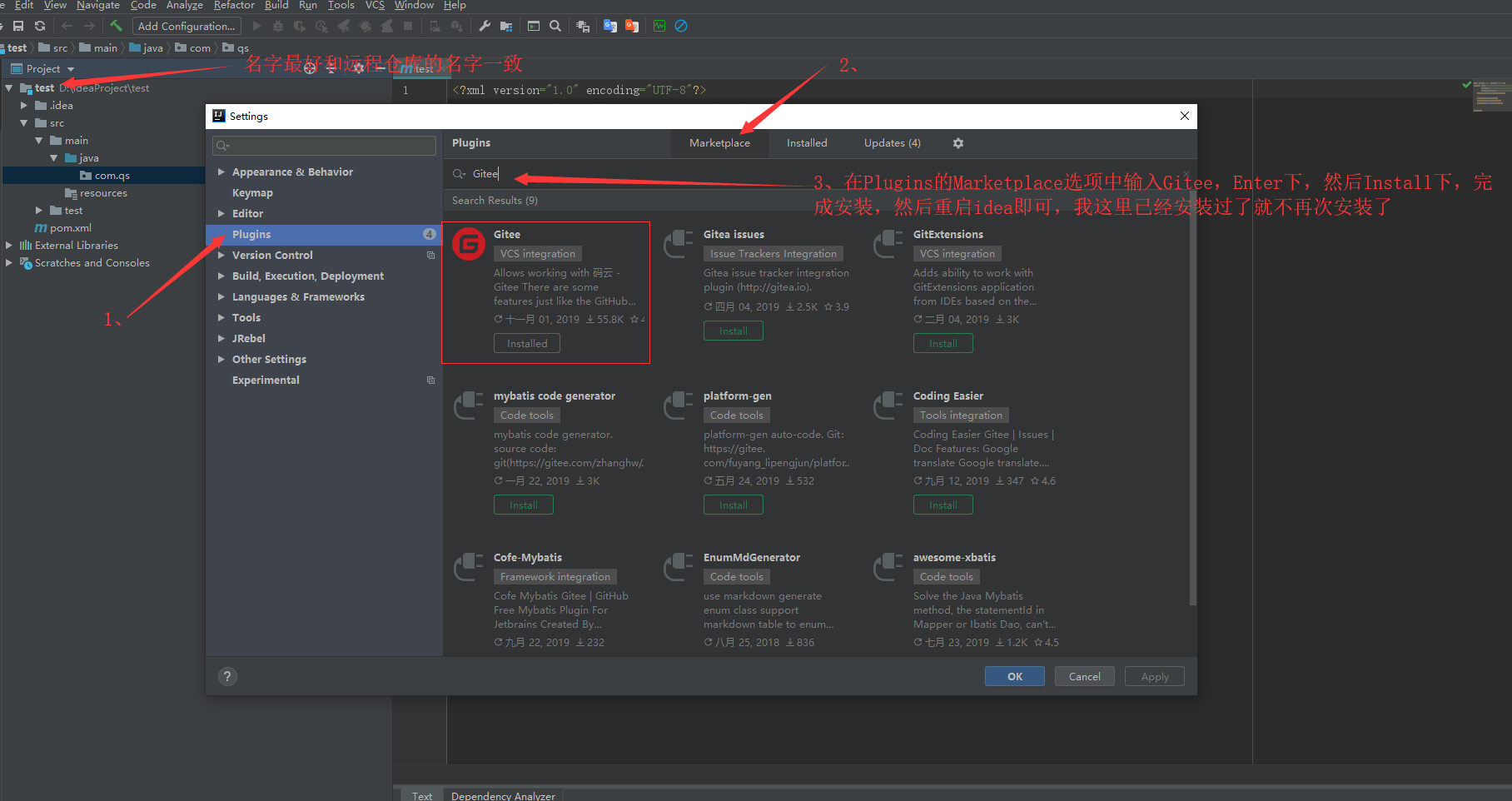Click the Save All toolbar icon
1512x801 pixels.
18,26
